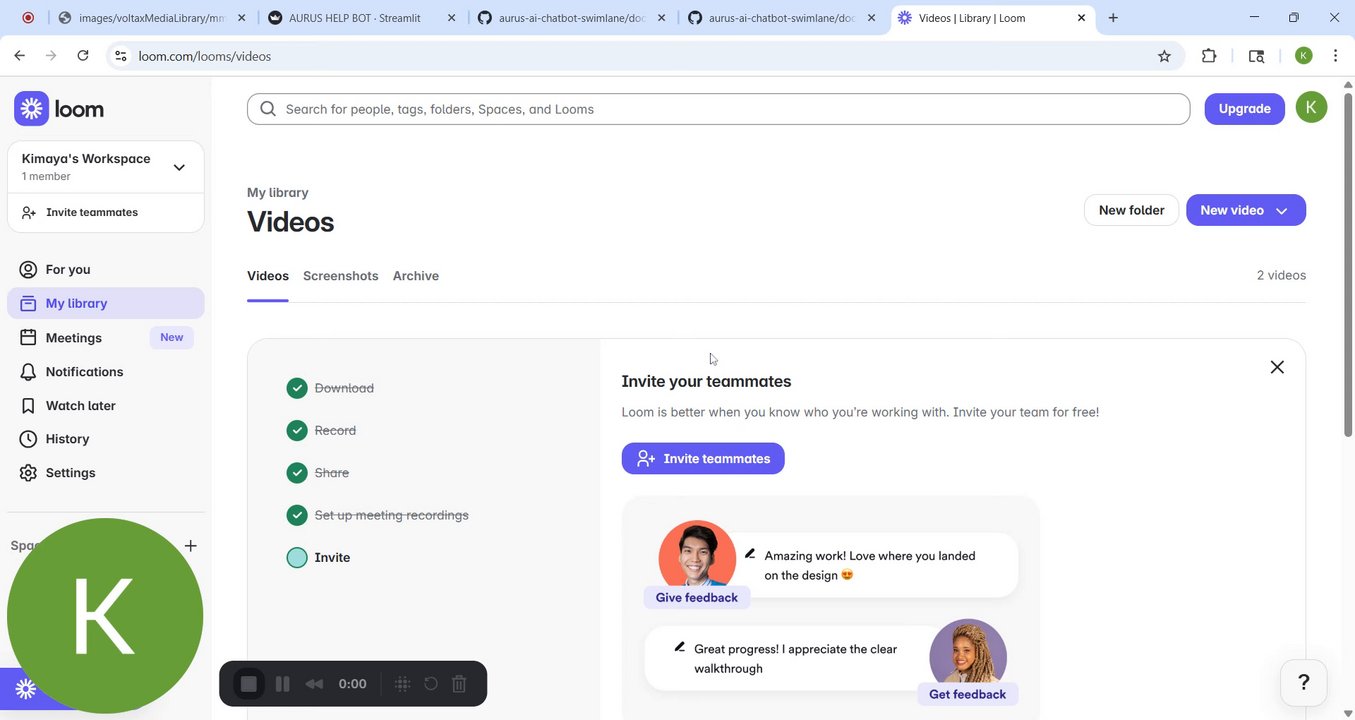Pause the recording in the control bar

pyautogui.click(x=283, y=684)
